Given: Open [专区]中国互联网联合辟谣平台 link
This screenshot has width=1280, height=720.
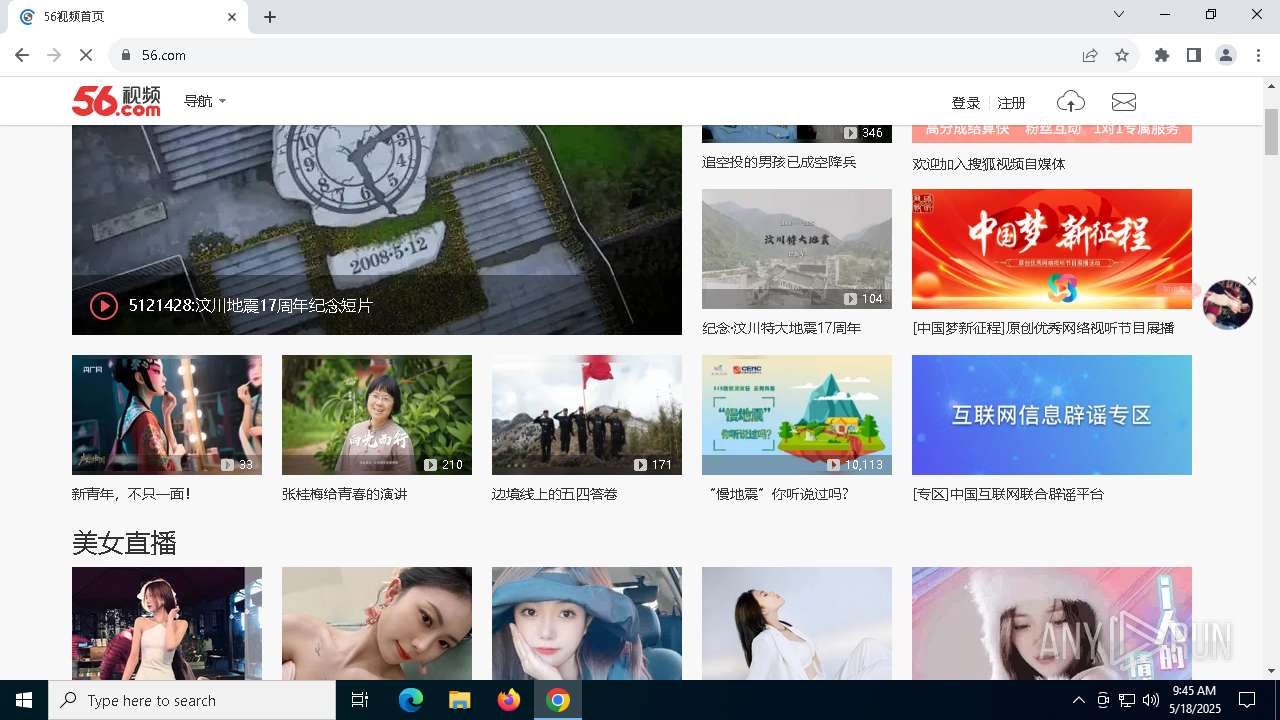Looking at the screenshot, I should click(1008, 494).
